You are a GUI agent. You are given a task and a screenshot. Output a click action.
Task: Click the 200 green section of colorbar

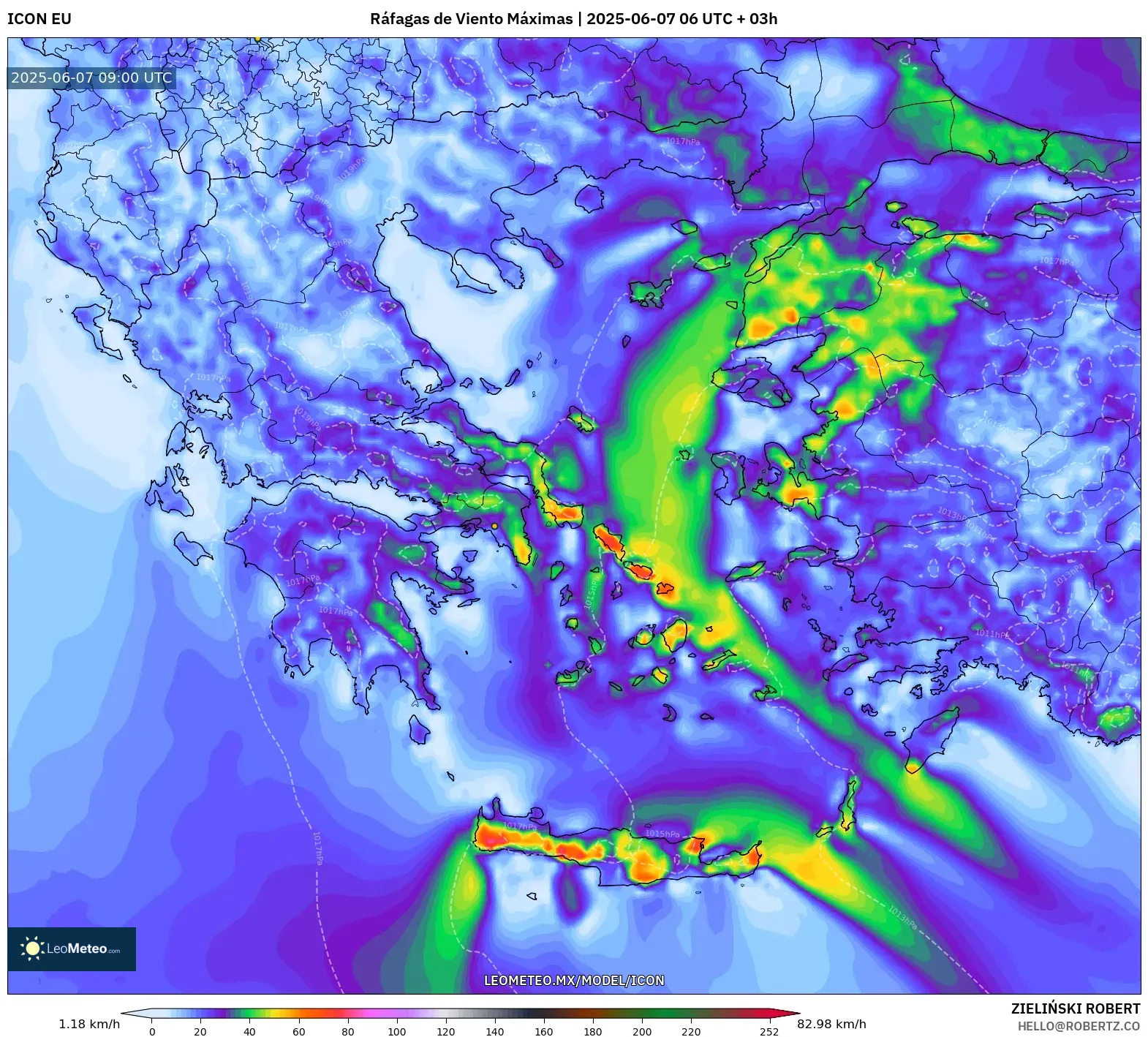click(x=642, y=1014)
